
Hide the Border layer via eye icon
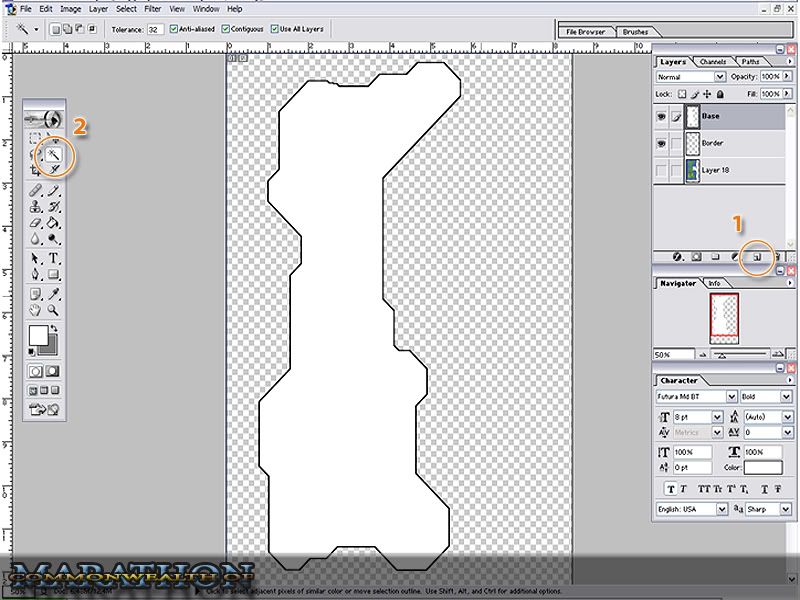661,143
